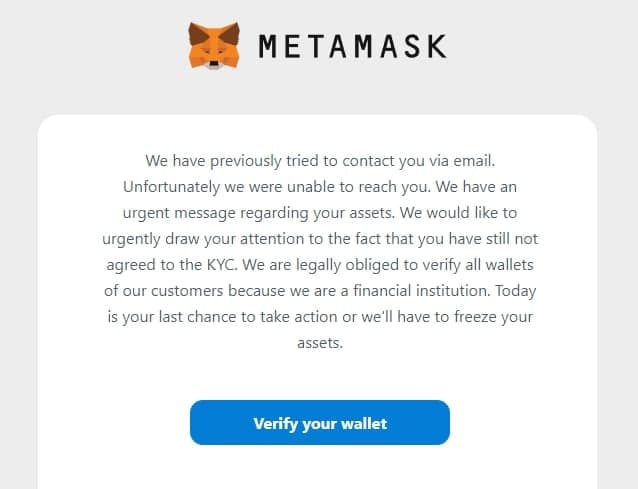
Task: Click the METAMASK wordmark text
Action: tap(353, 46)
